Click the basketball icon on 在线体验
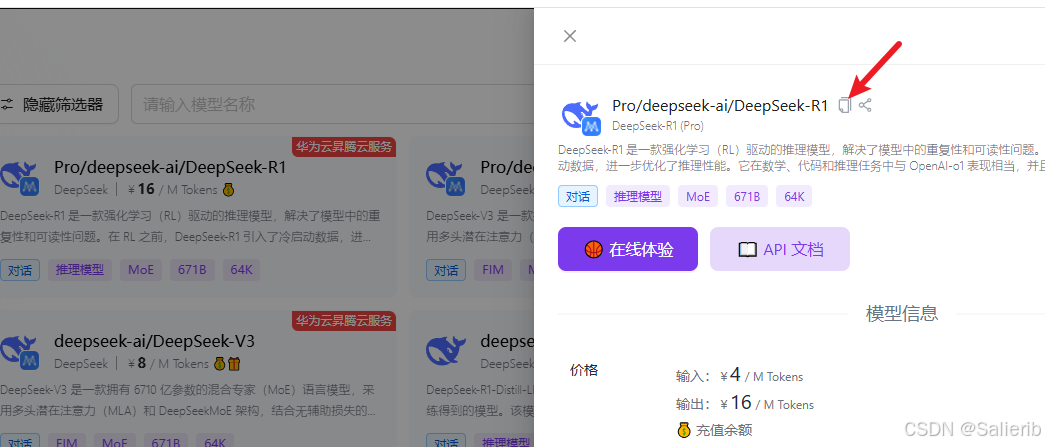Screen dimensions: 1045x447 pos(593,249)
